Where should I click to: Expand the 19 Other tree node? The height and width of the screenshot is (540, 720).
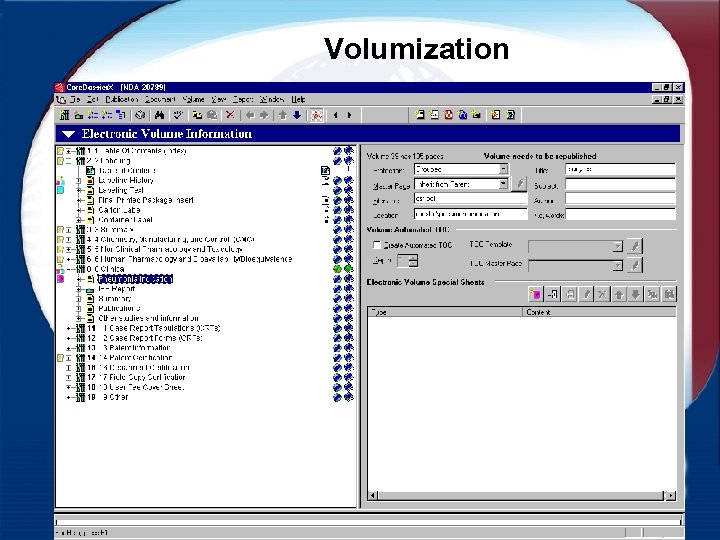point(68,397)
